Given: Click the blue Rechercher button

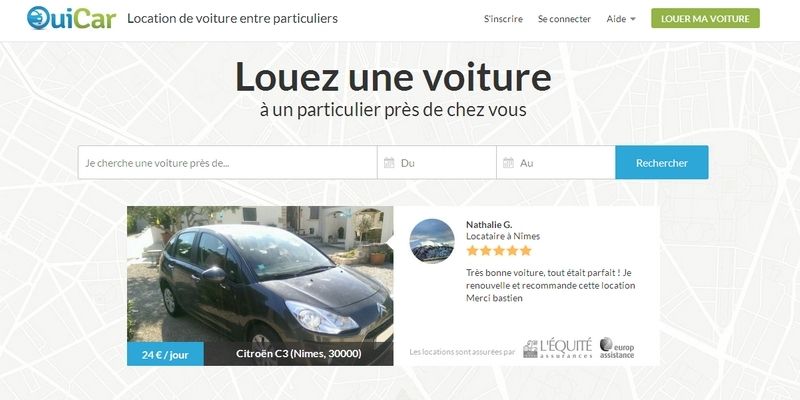Looking at the screenshot, I should 662,162.
